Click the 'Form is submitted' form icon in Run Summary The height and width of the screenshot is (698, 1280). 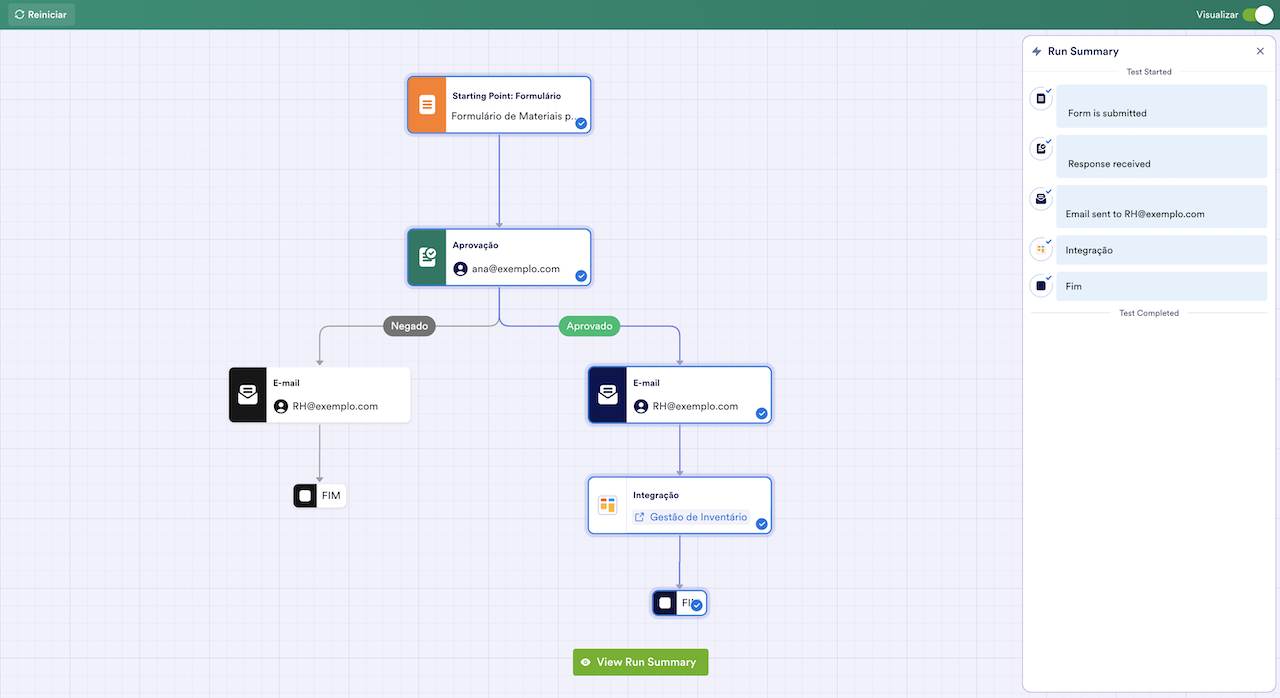coord(1040,99)
